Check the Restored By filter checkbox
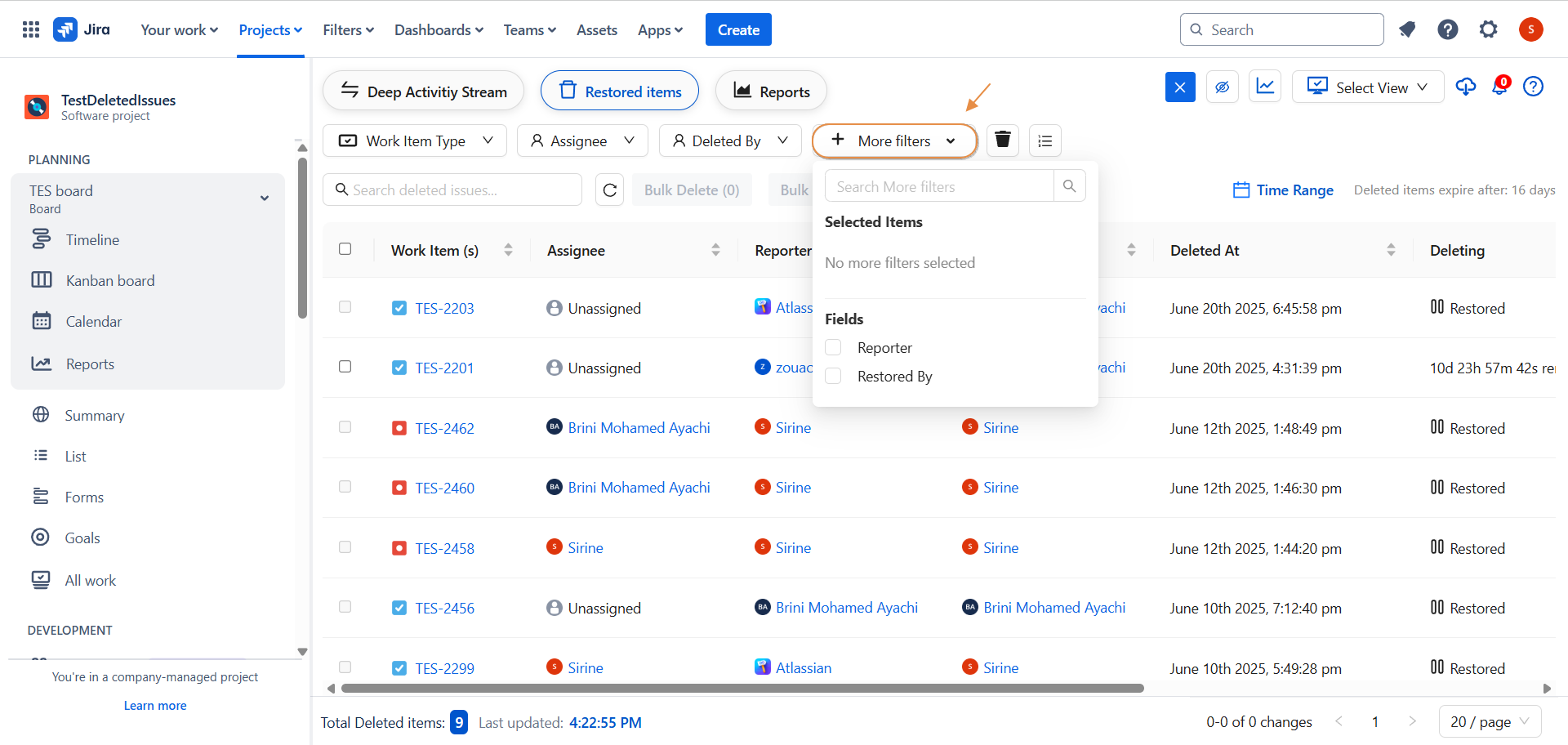1568x745 pixels. pyautogui.click(x=833, y=376)
